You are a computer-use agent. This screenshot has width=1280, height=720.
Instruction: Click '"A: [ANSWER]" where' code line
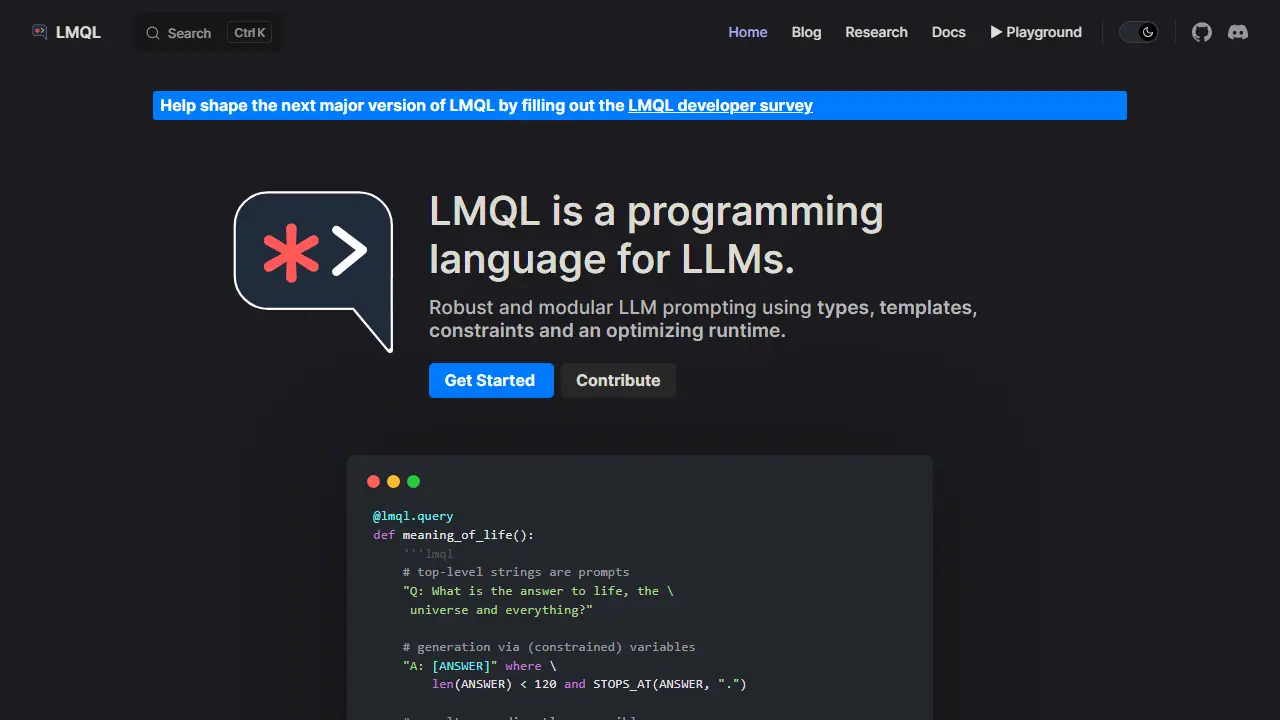[x=479, y=666]
